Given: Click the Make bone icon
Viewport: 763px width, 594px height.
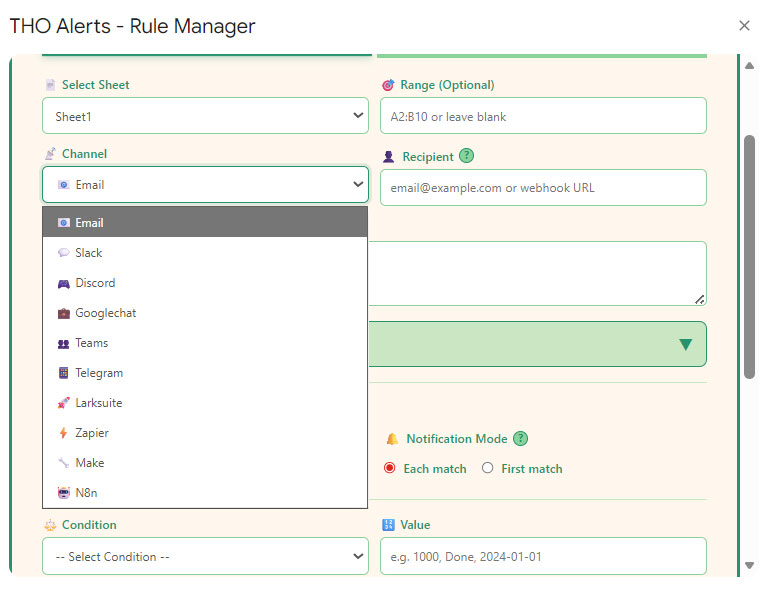Looking at the screenshot, I should pos(64,463).
